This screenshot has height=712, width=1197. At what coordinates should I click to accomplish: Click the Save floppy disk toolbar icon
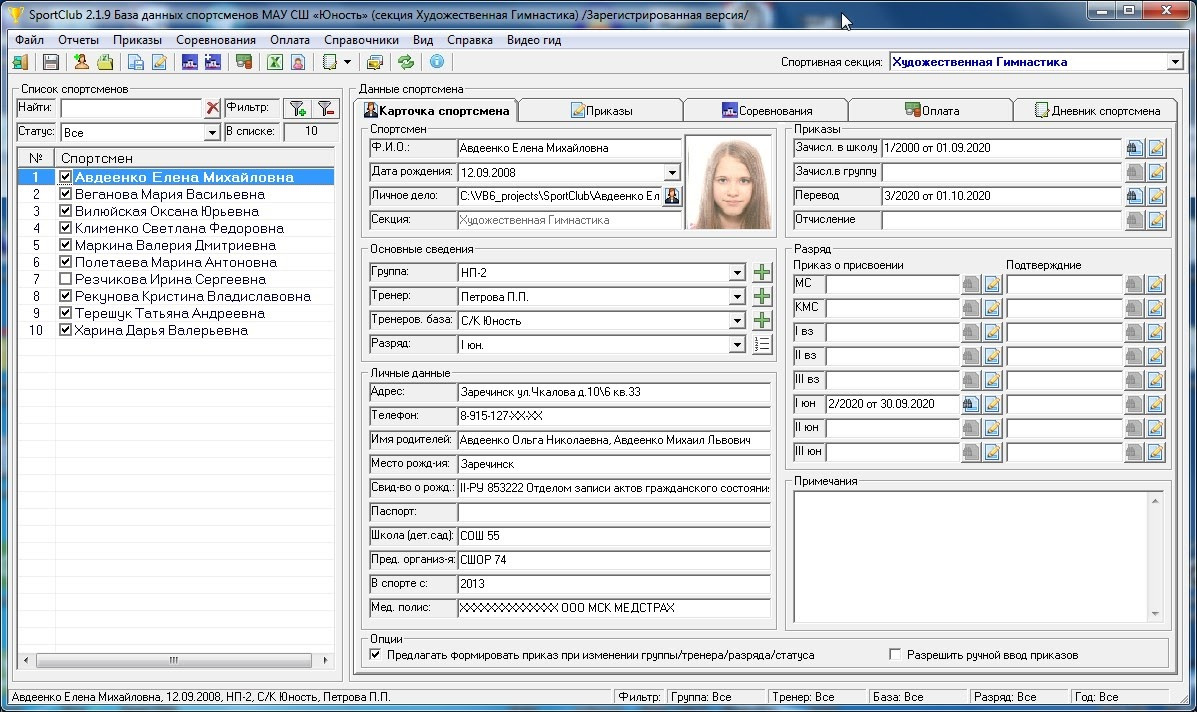pyautogui.click(x=51, y=62)
